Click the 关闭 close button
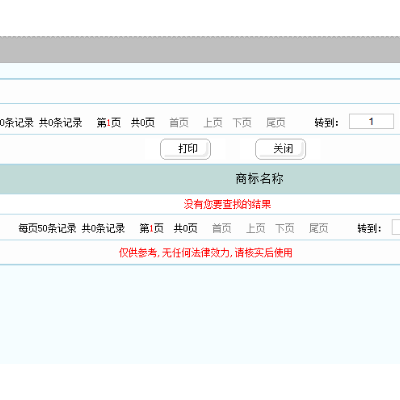 [280, 149]
